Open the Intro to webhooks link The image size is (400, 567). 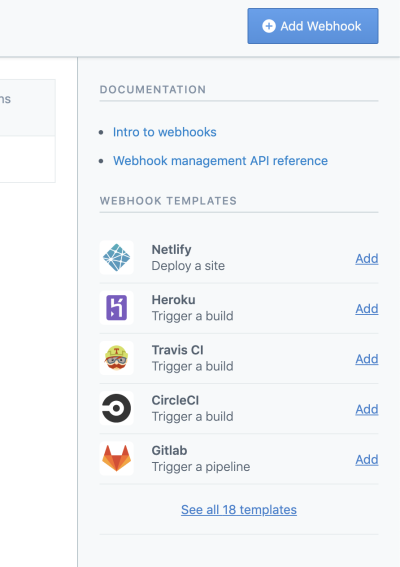[x=165, y=132]
